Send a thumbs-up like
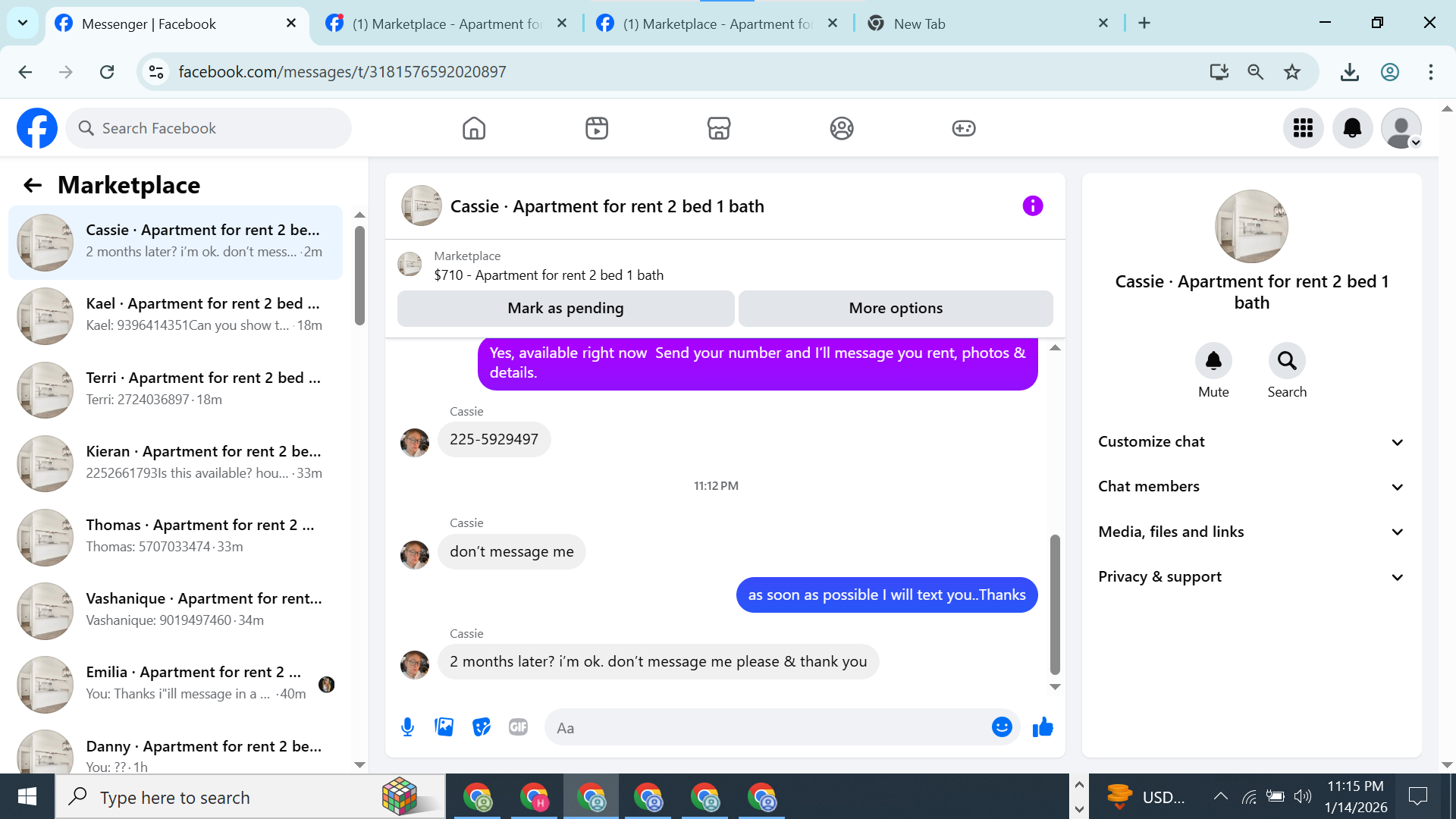1456x819 pixels. pyautogui.click(x=1043, y=727)
